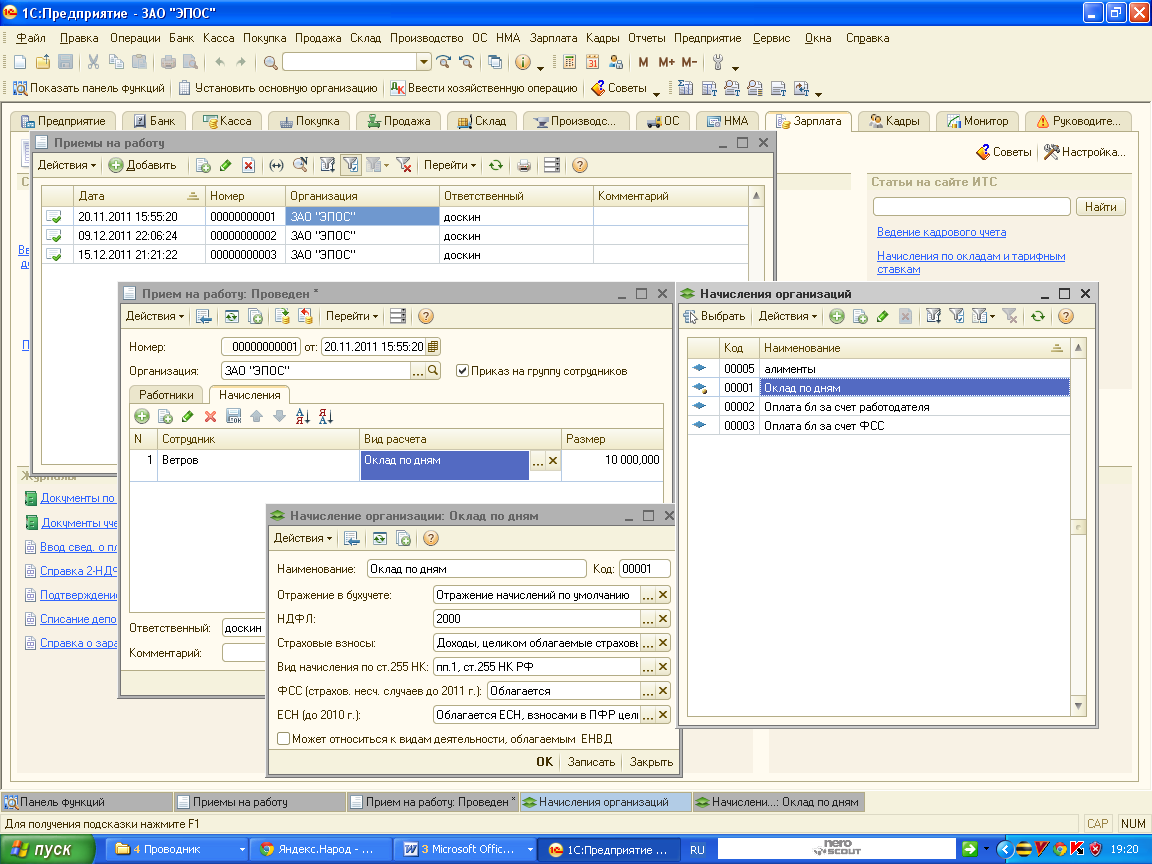The width and height of the screenshot is (1152, 864).
Task: Click ИТС site search input field
Action: [971, 207]
